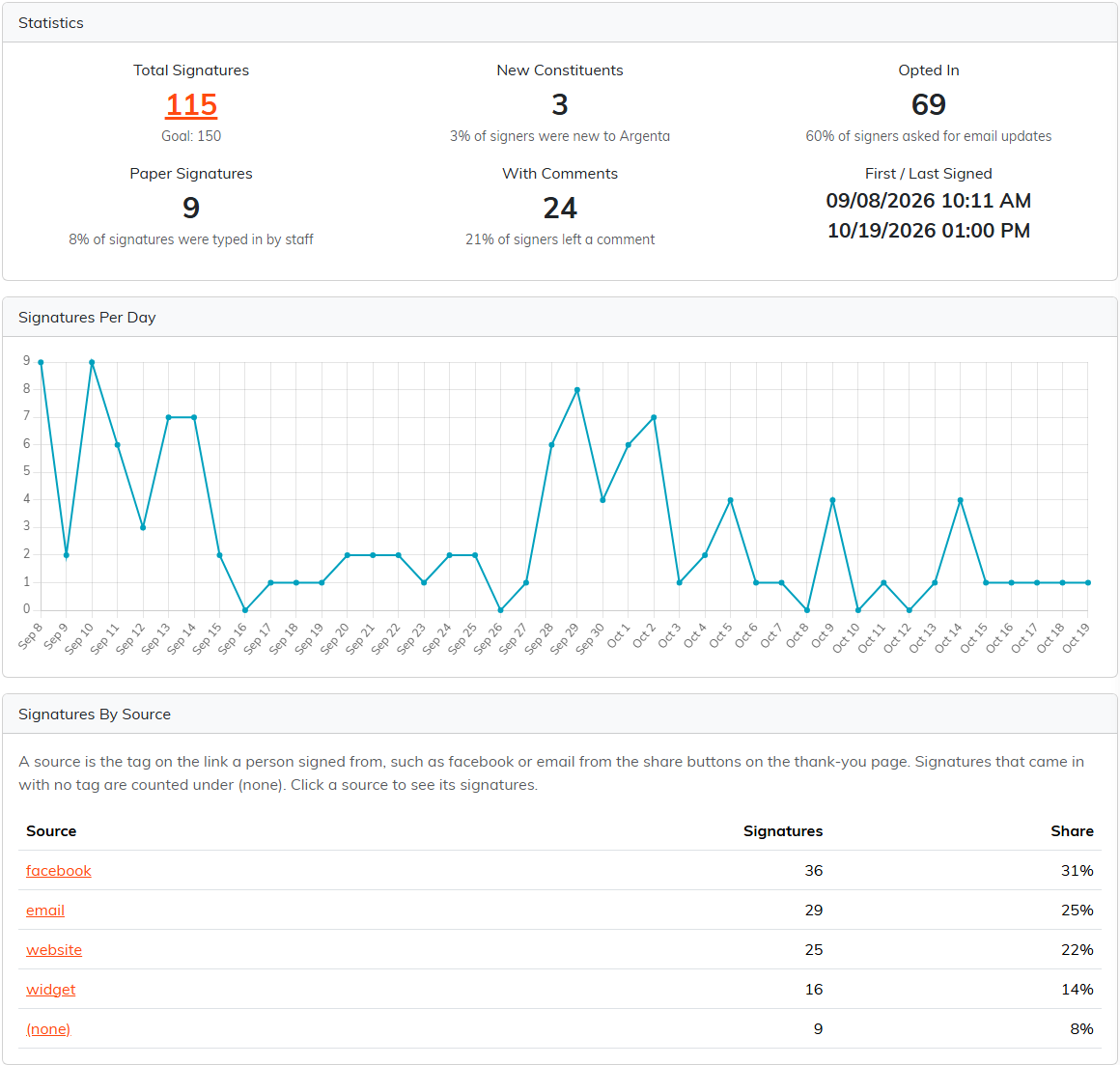
Task: Open widget source signatures
Action: click(x=51, y=990)
